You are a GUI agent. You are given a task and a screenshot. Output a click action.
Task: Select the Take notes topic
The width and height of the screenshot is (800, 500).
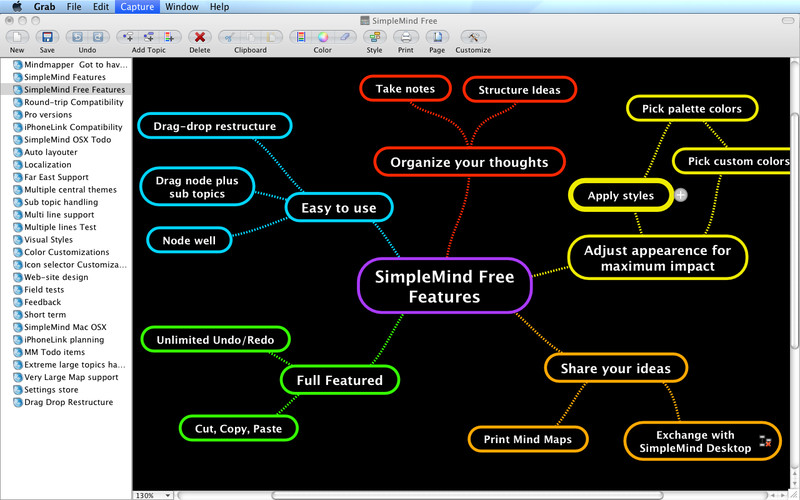point(406,89)
